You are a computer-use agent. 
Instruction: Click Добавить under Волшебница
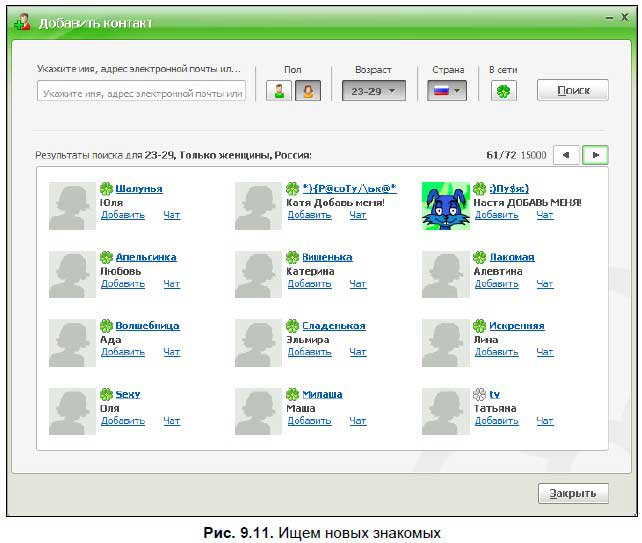coord(123,352)
